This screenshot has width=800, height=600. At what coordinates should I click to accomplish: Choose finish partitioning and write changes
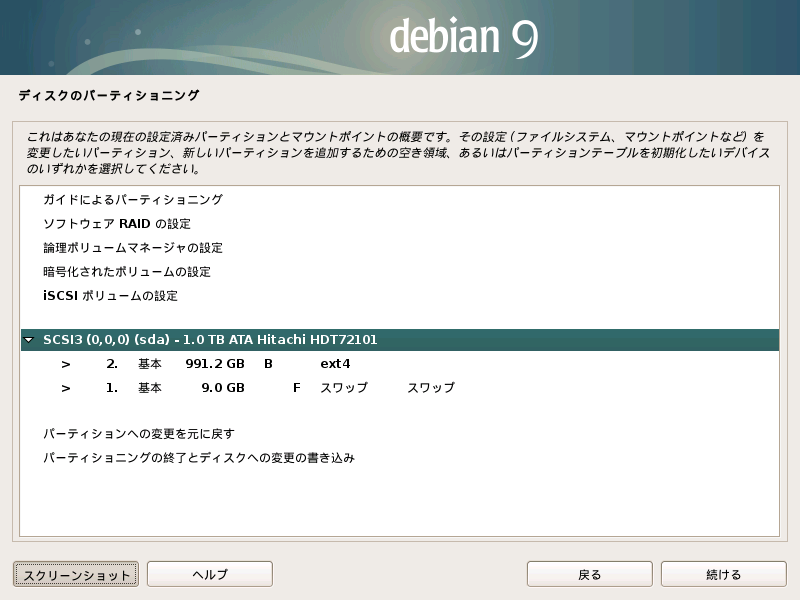pos(198,458)
